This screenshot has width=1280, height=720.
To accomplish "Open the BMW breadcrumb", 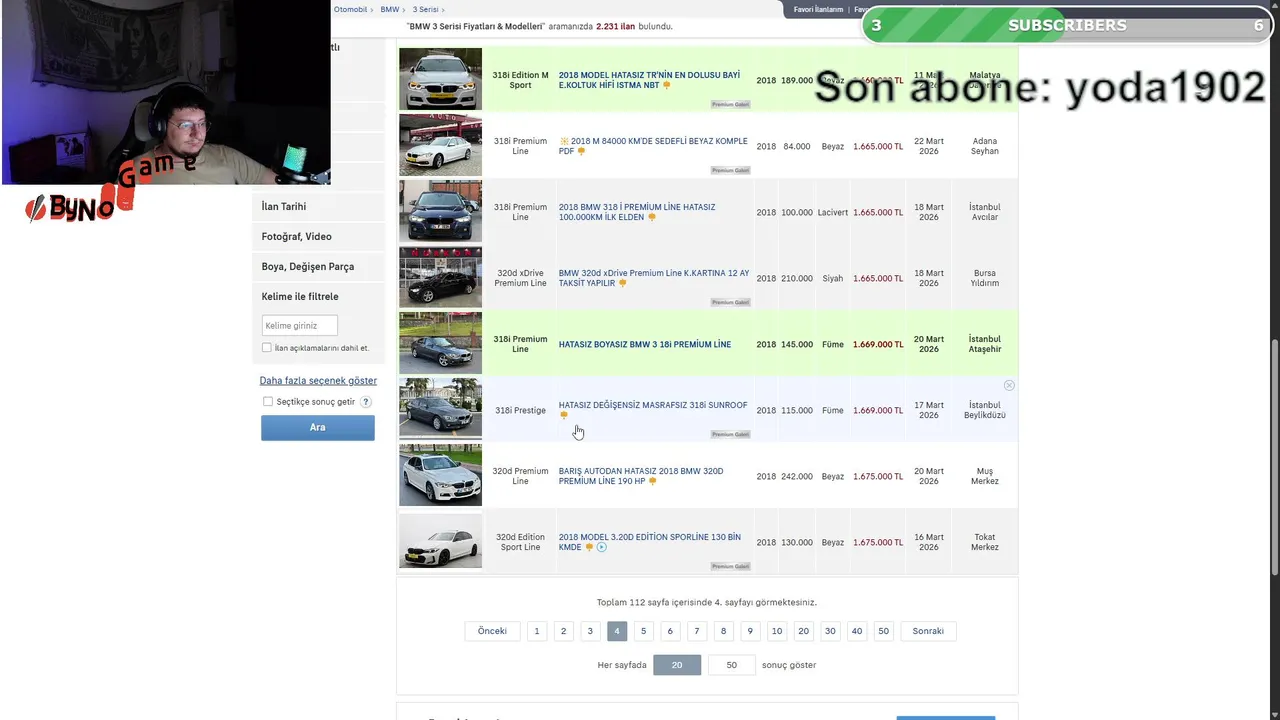I will (x=389, y=9).
